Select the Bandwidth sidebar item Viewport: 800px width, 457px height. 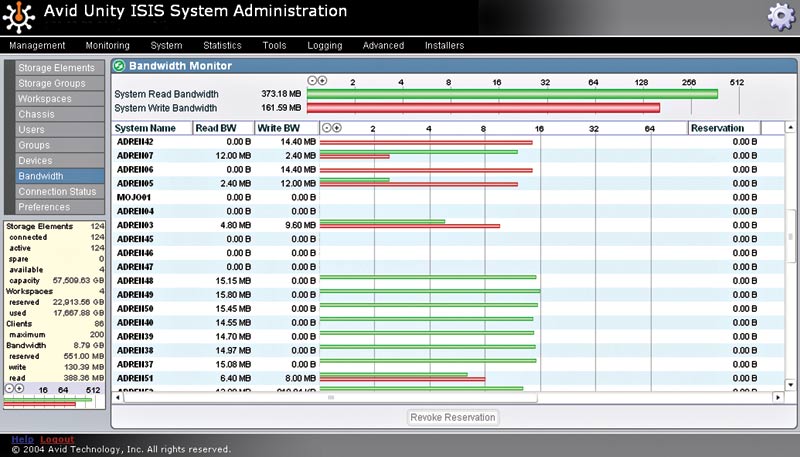tap(60, 176)
